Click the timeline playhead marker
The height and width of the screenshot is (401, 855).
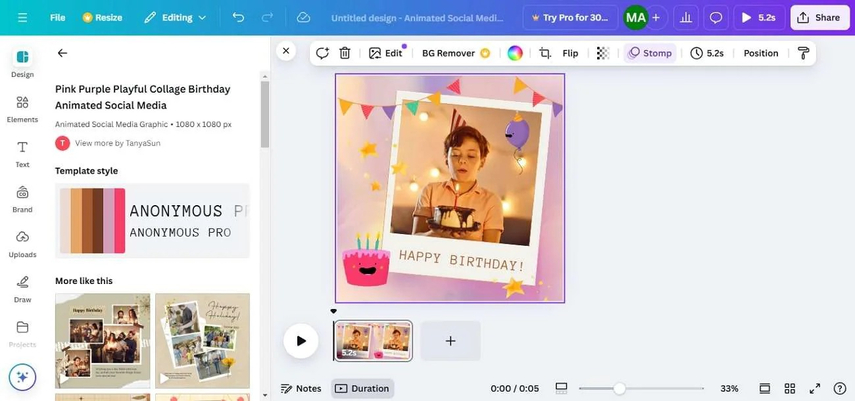click(x=334, y=312)
